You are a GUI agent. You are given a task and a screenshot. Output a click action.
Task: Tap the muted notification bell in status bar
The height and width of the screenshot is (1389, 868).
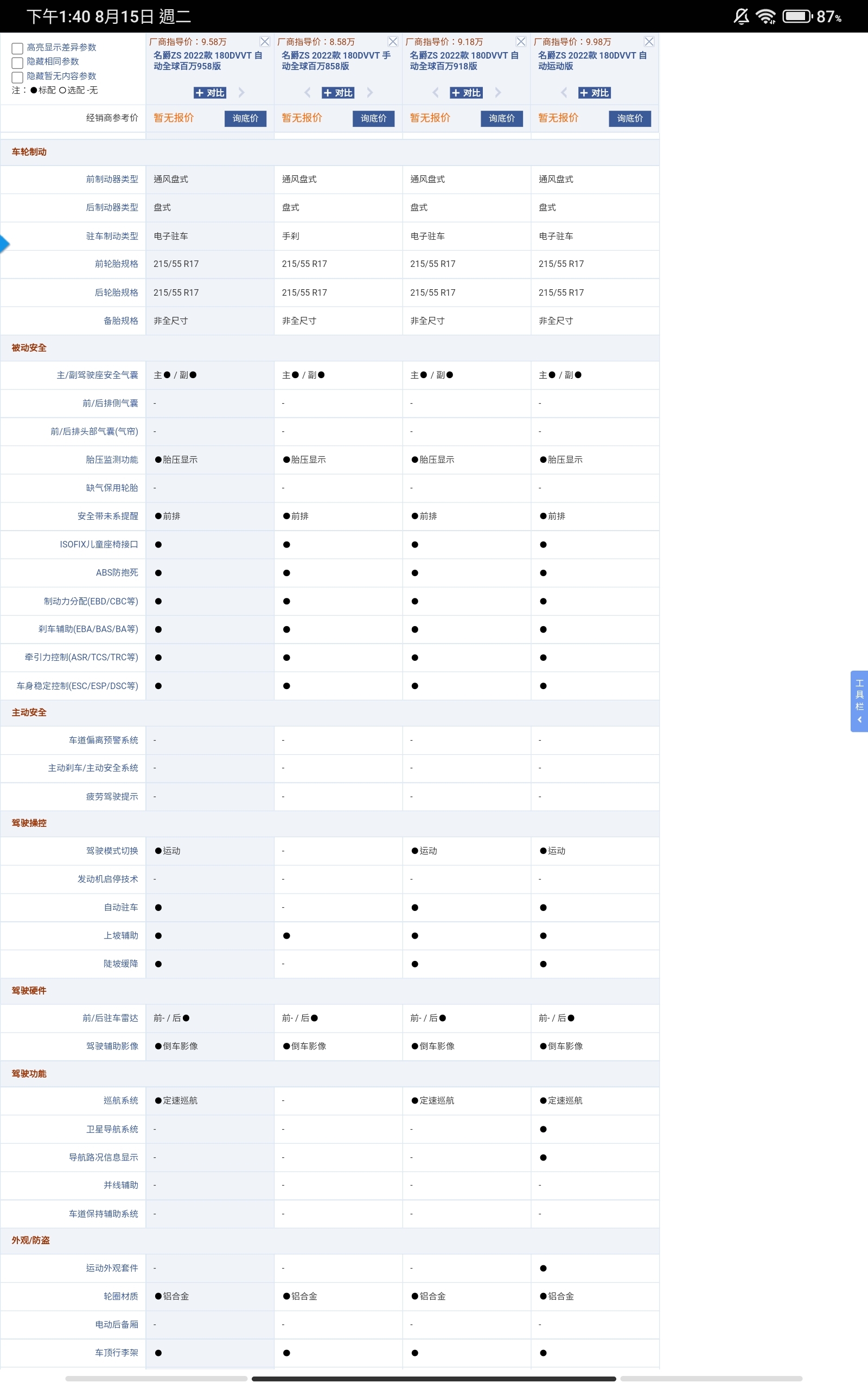click(x=741, y=16)
